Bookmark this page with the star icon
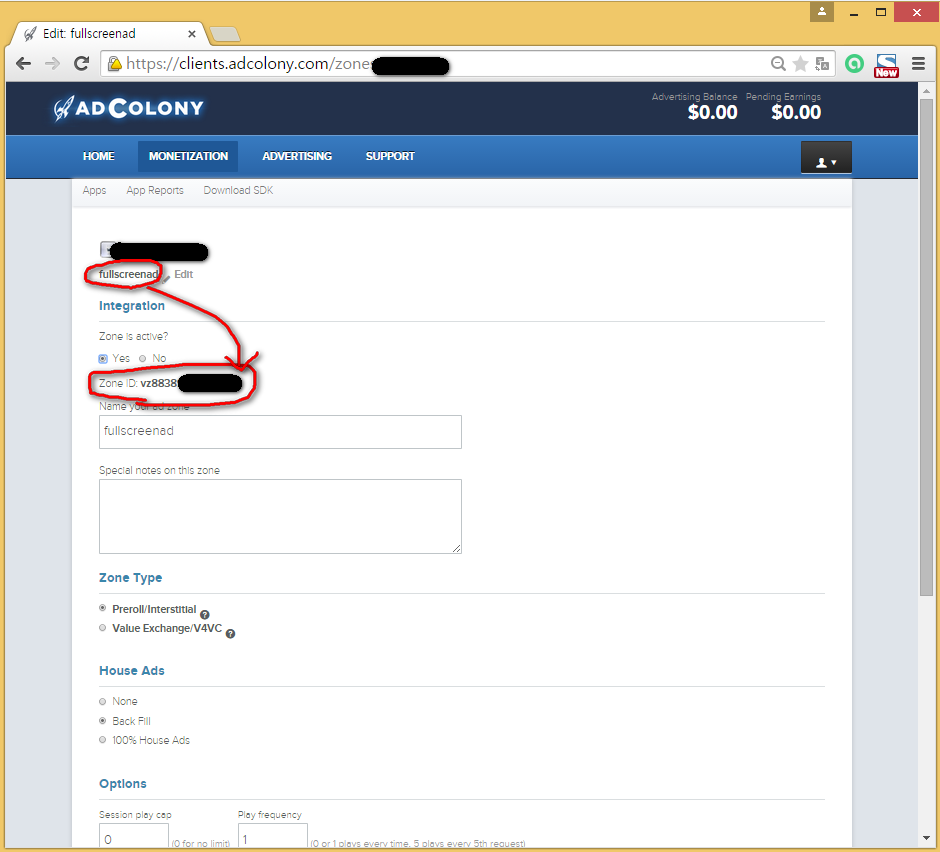The width and height of the screenshot is (940, 852). click(x=800, y=64)
